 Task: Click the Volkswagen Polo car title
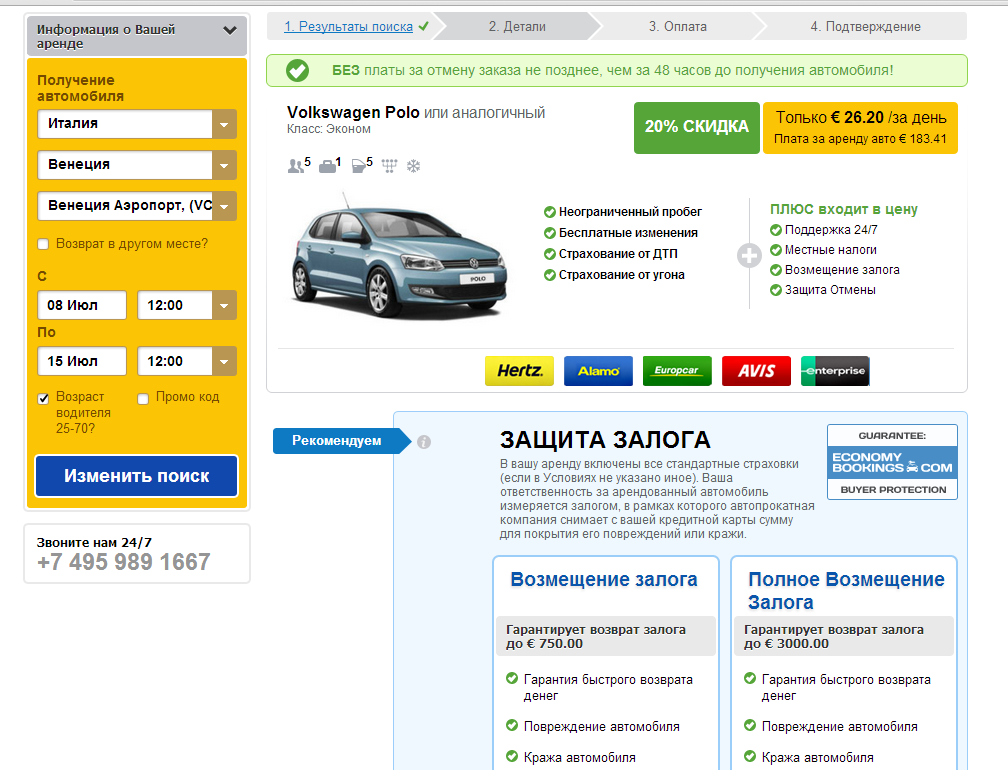pyautogui.click(x=353, y=112)
